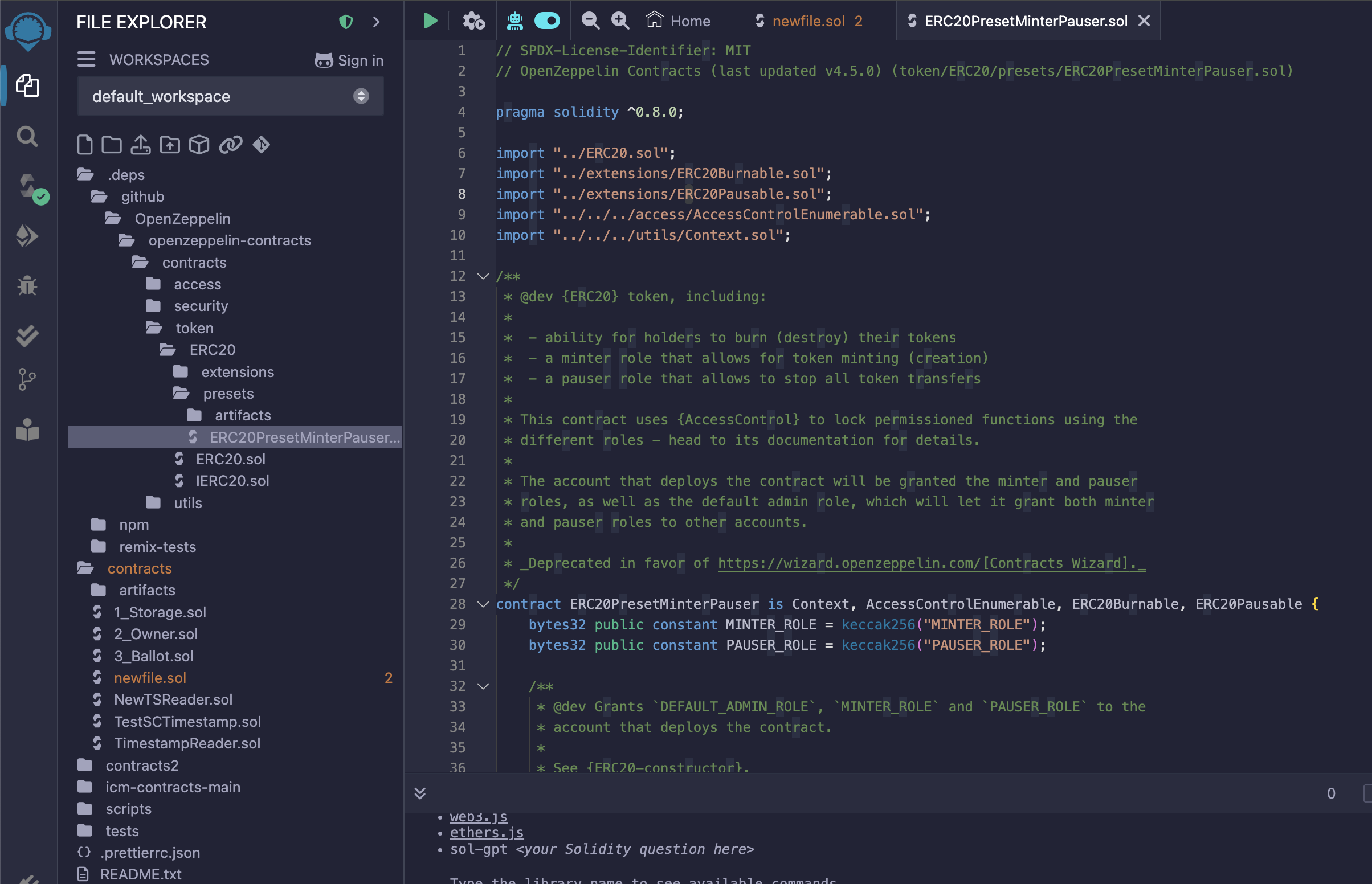Toggle the AI copilot switch off
The width and height of the screenshot is (1372, 884).
[x=546, y=21]
